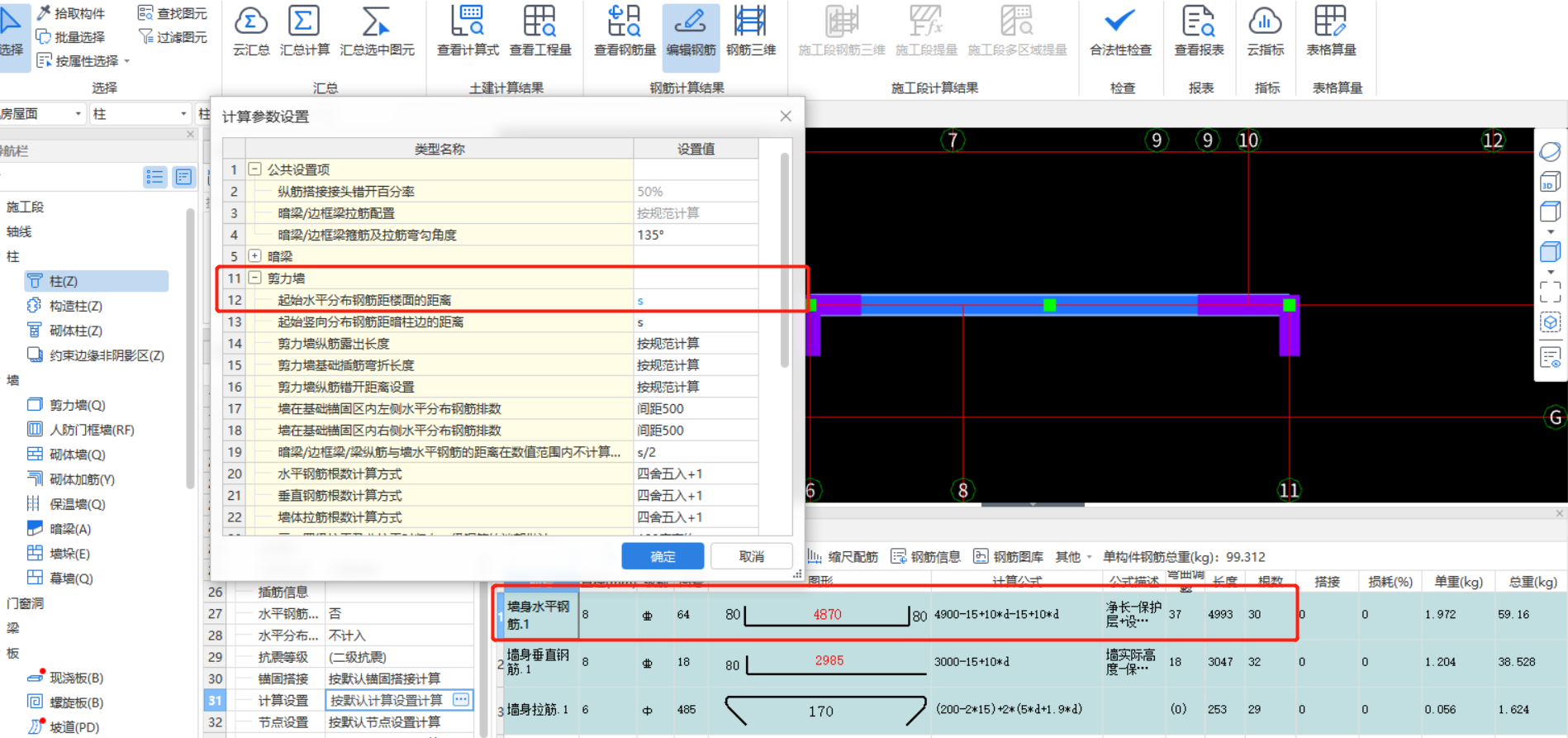Open 钢筋三维 view

[x=751, y=31]
